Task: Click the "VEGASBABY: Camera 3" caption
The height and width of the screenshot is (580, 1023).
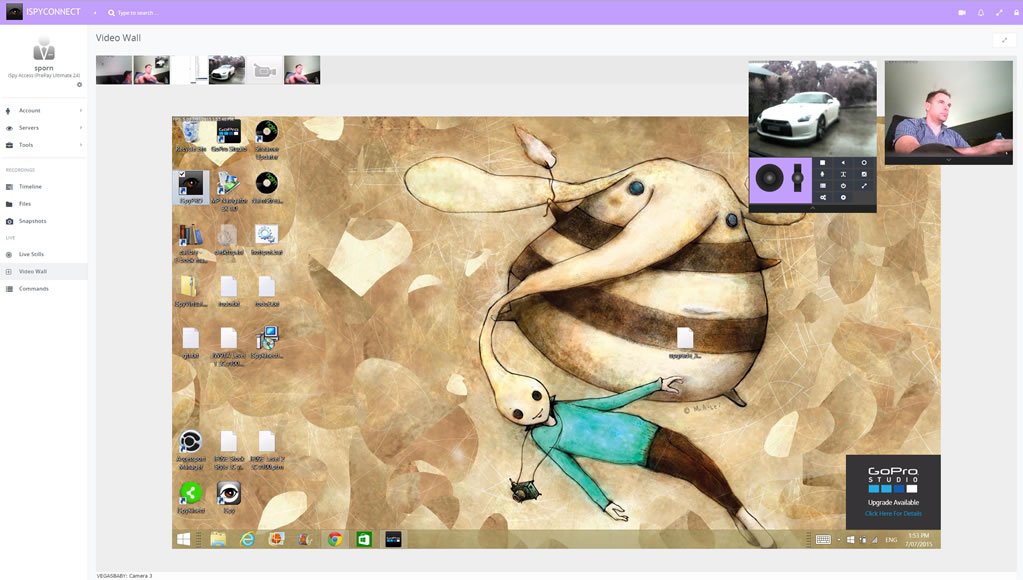Action: [124, 576]
